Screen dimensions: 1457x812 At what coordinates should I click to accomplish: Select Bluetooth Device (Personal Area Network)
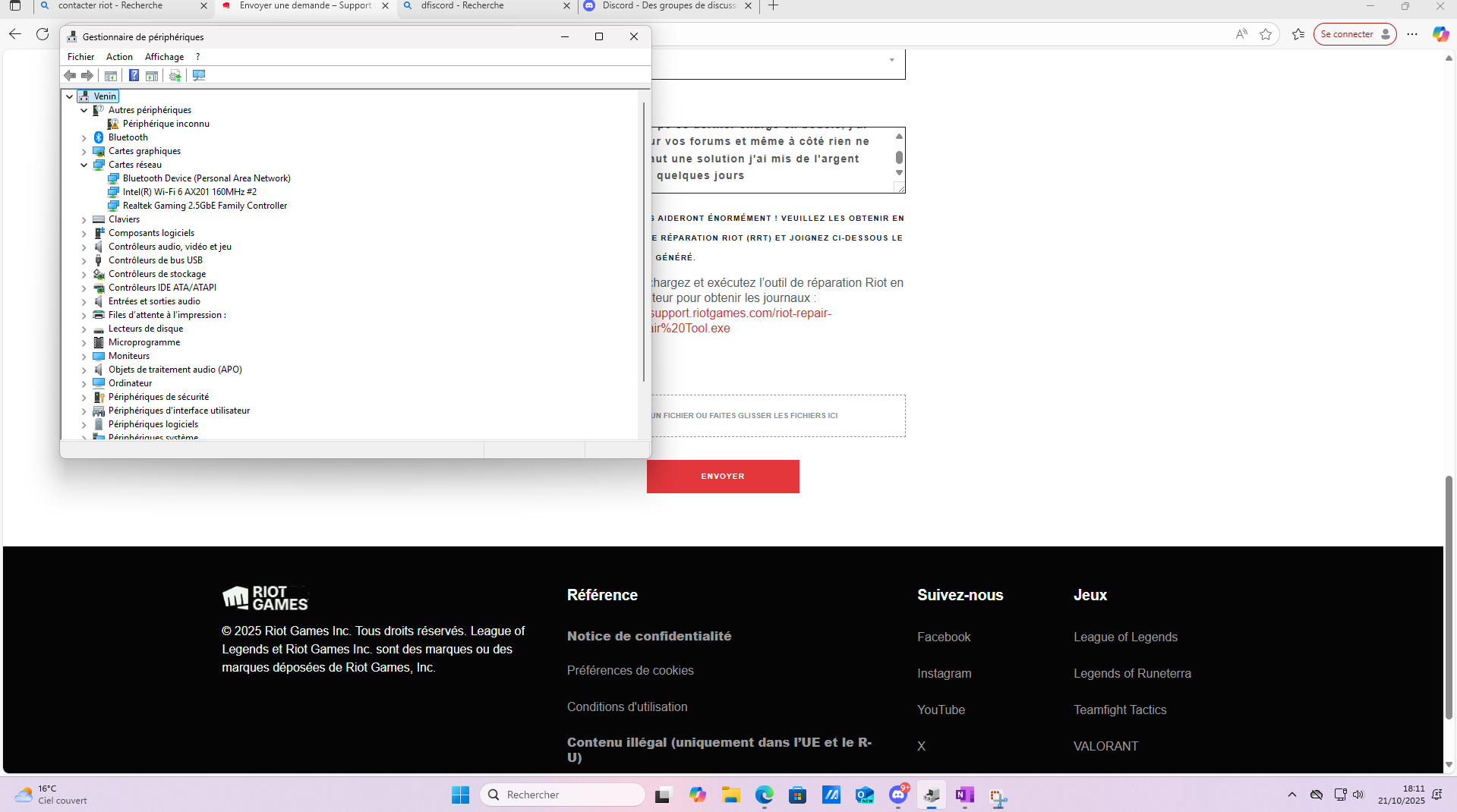207,178
